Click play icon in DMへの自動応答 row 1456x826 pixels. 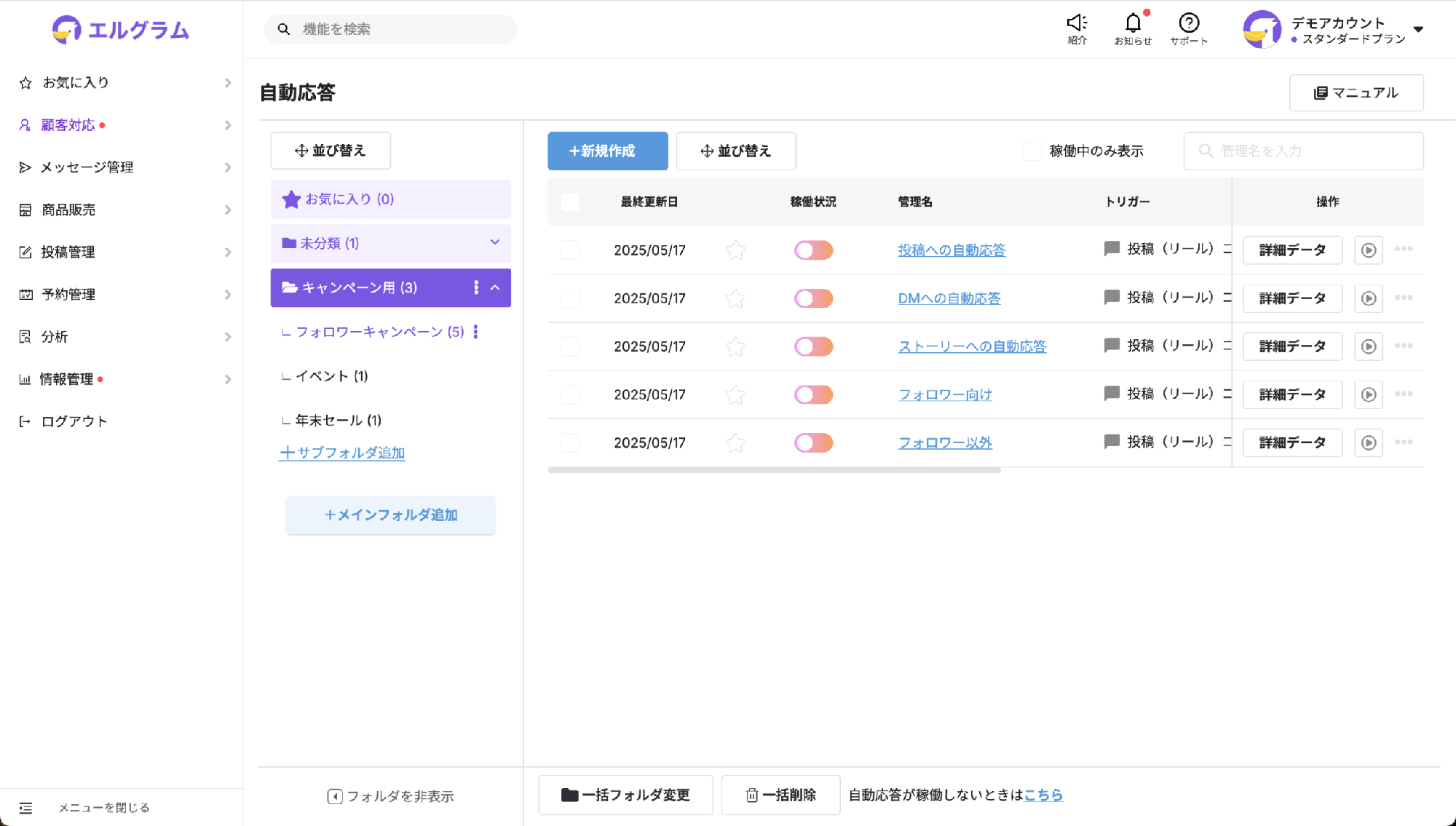tap(1368, 298)
